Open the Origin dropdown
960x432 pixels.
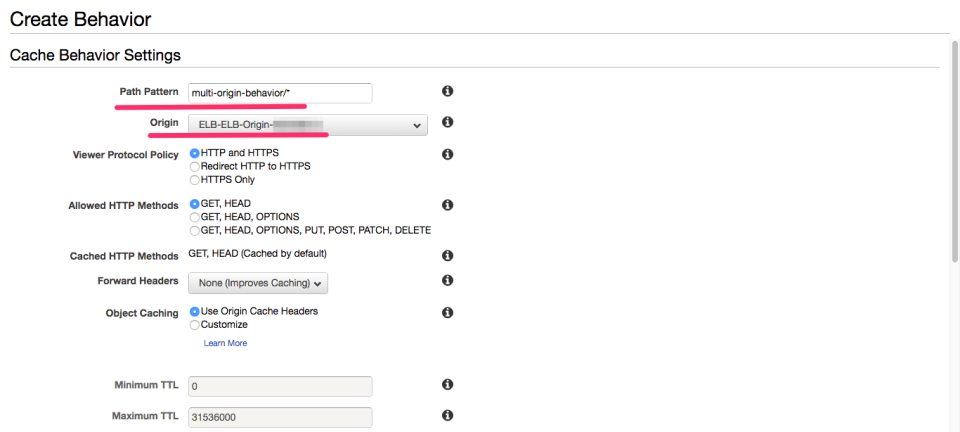(307, 125)
